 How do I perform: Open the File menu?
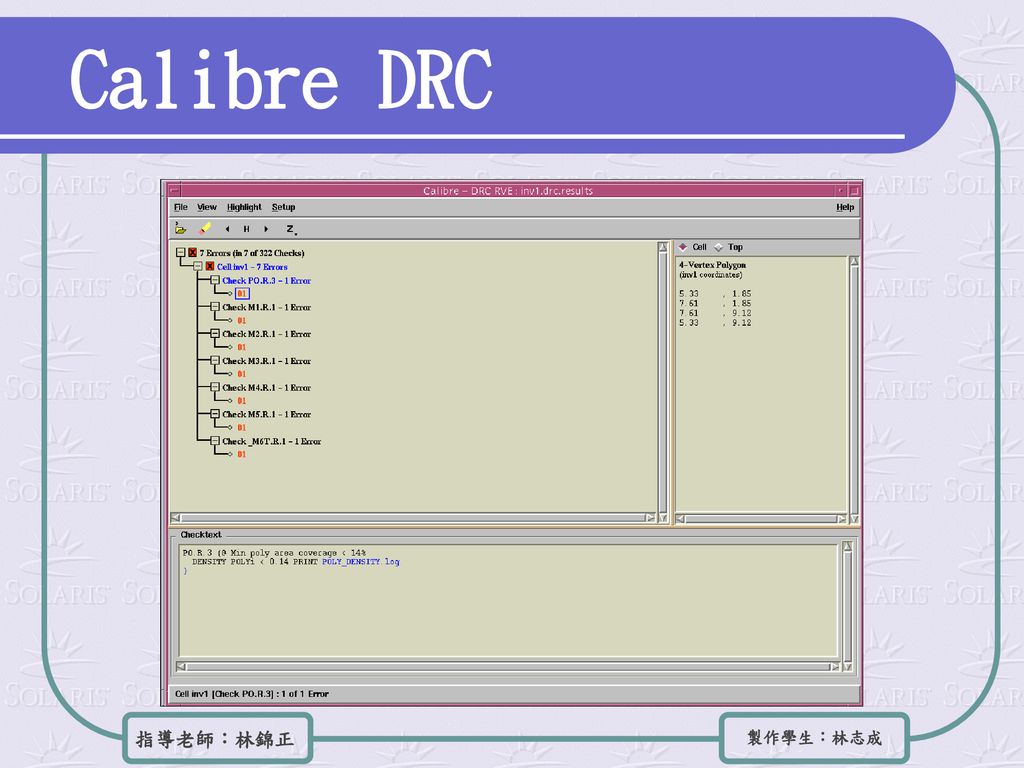tap(181, 207)
